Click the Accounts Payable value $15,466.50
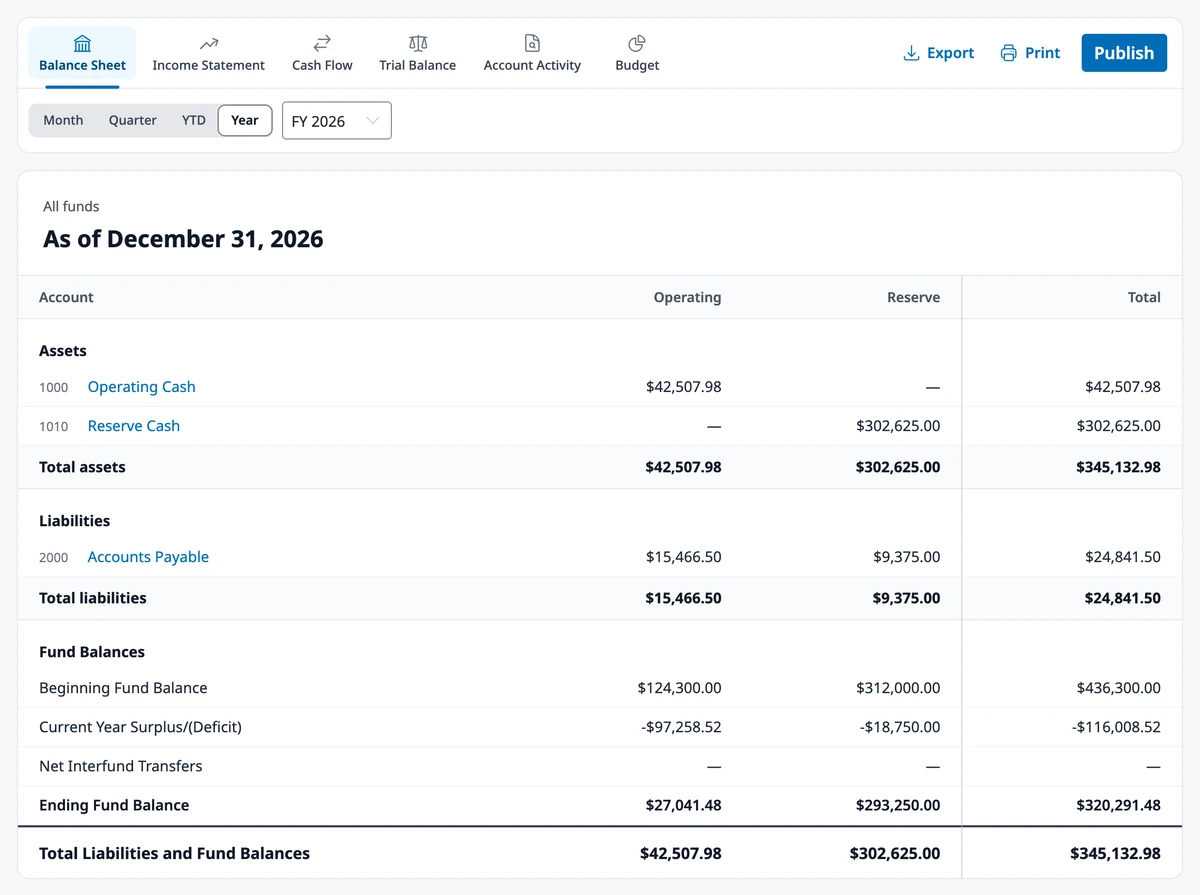Viewport: 1200px width, 895px height. [684, 557]
